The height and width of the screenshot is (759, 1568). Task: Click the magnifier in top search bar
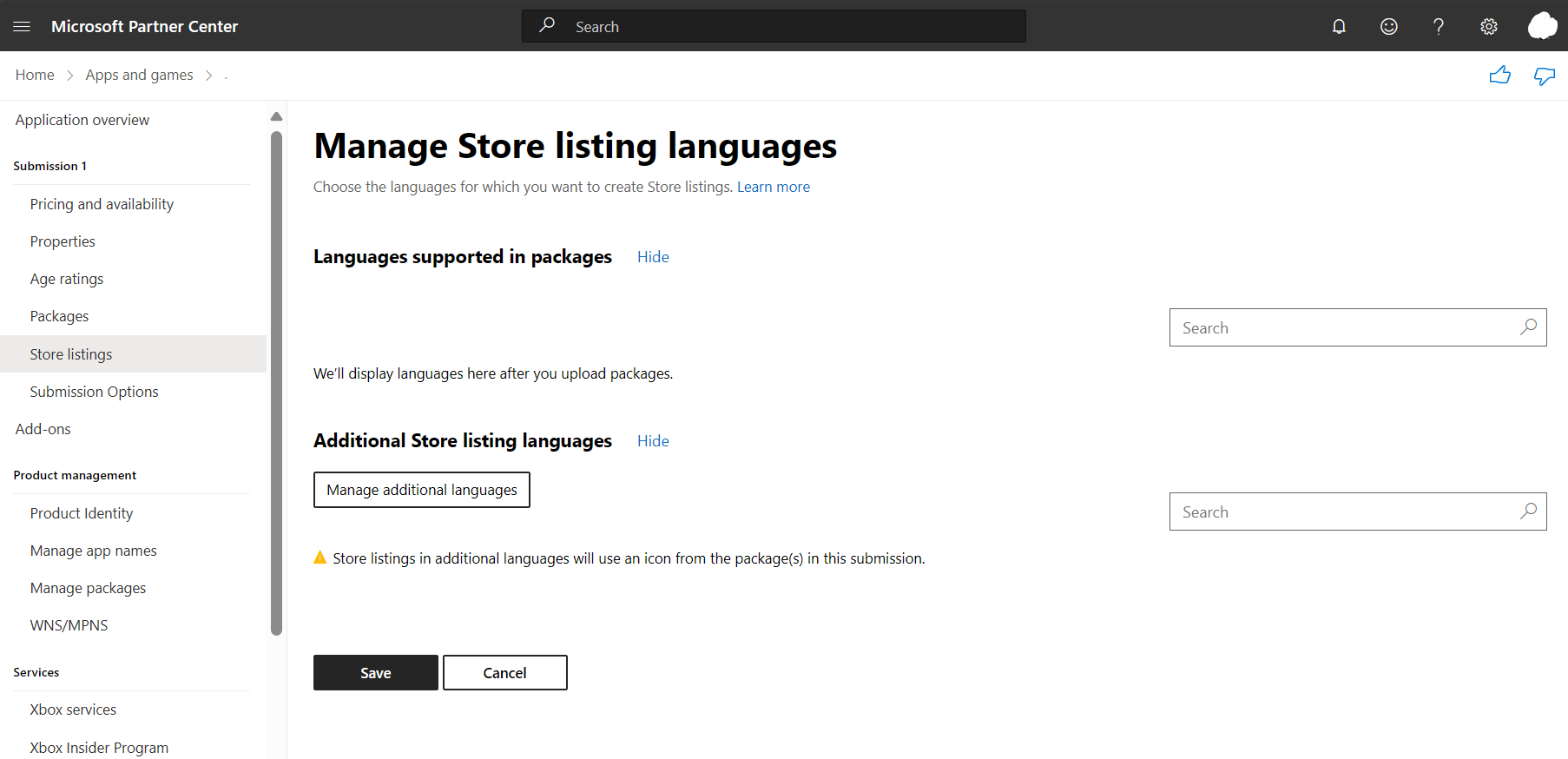(x=547, y=26)
